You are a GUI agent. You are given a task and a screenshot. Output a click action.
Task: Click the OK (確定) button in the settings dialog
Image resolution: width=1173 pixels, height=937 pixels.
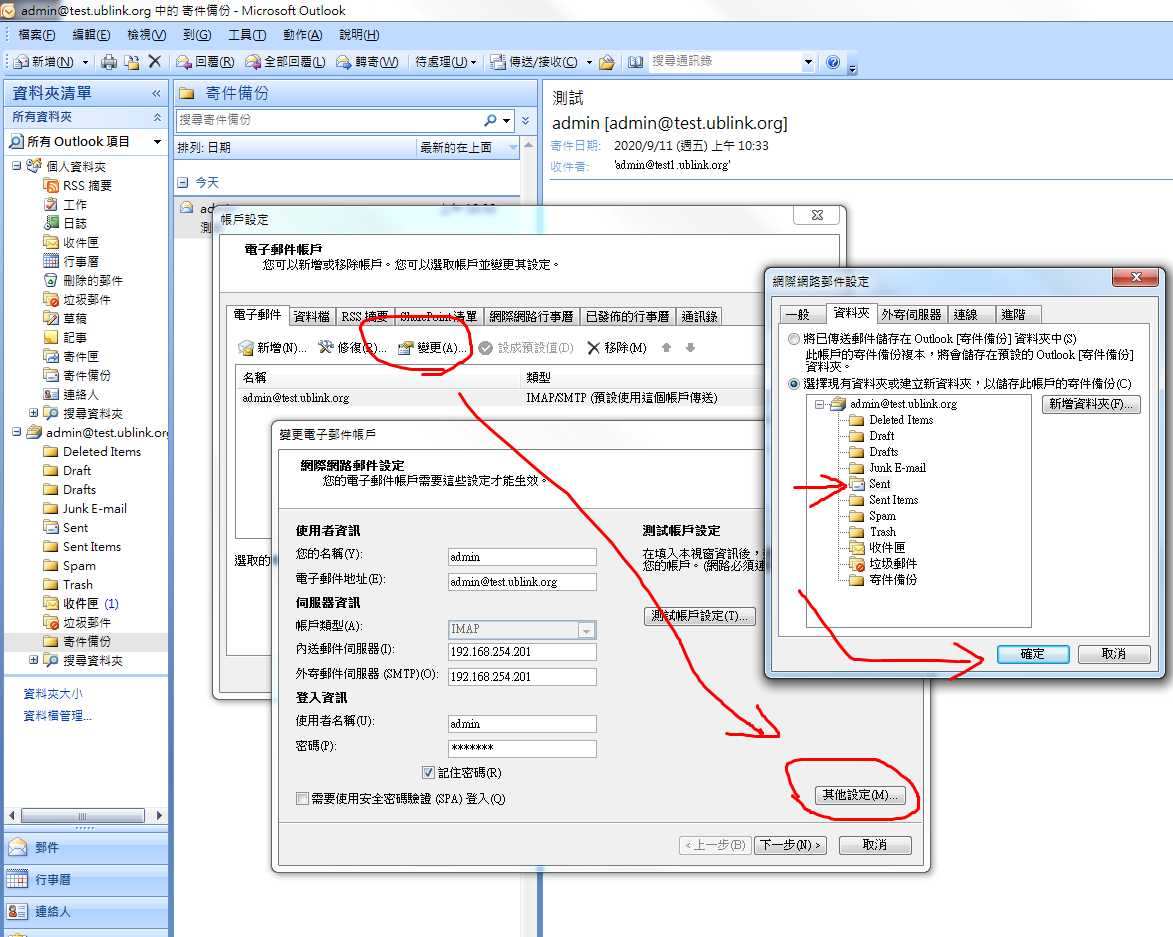1032,654
